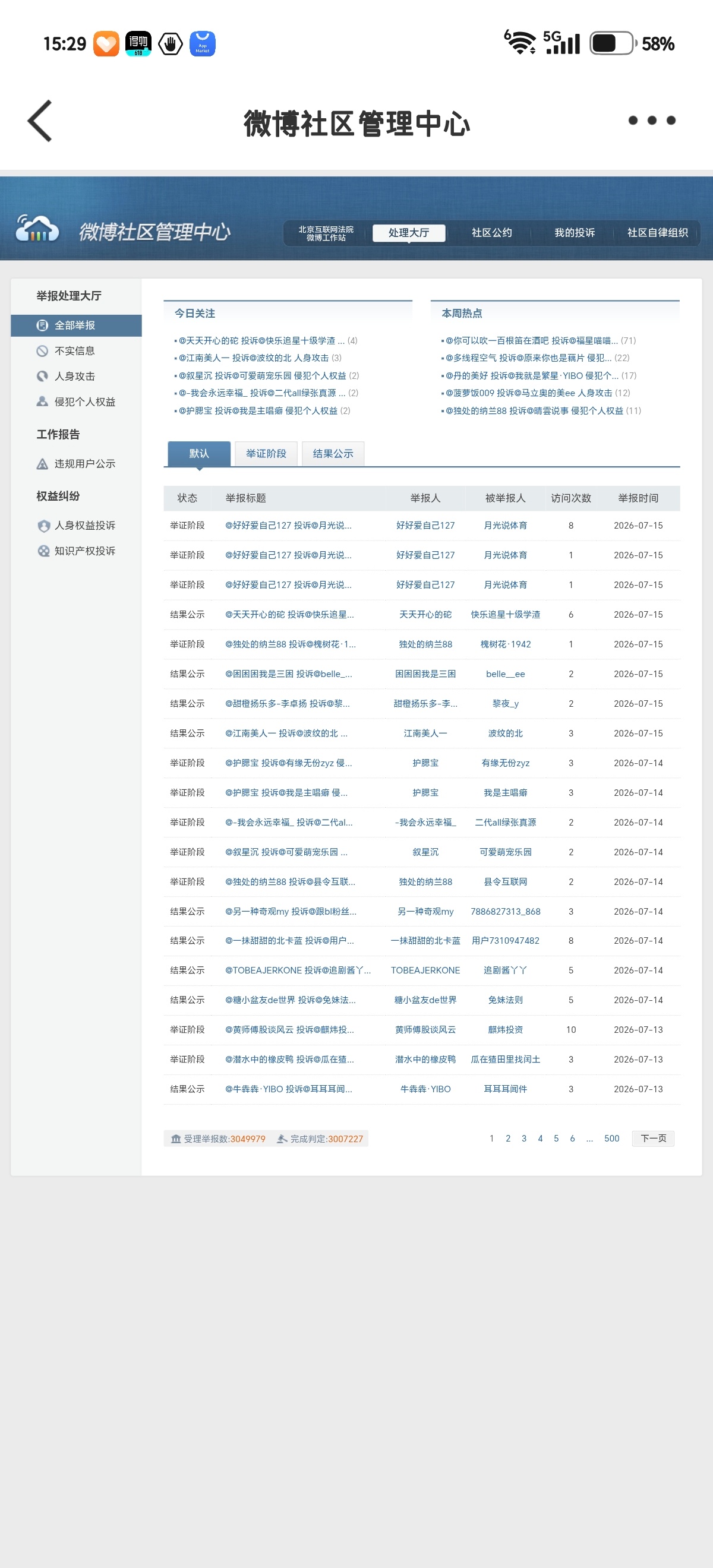Open 今日关注 item 江南美人一 投诉波纹的北
The width and height of the screenshot is (713, 1568).
pyautogui.click(x=254, y=358)
